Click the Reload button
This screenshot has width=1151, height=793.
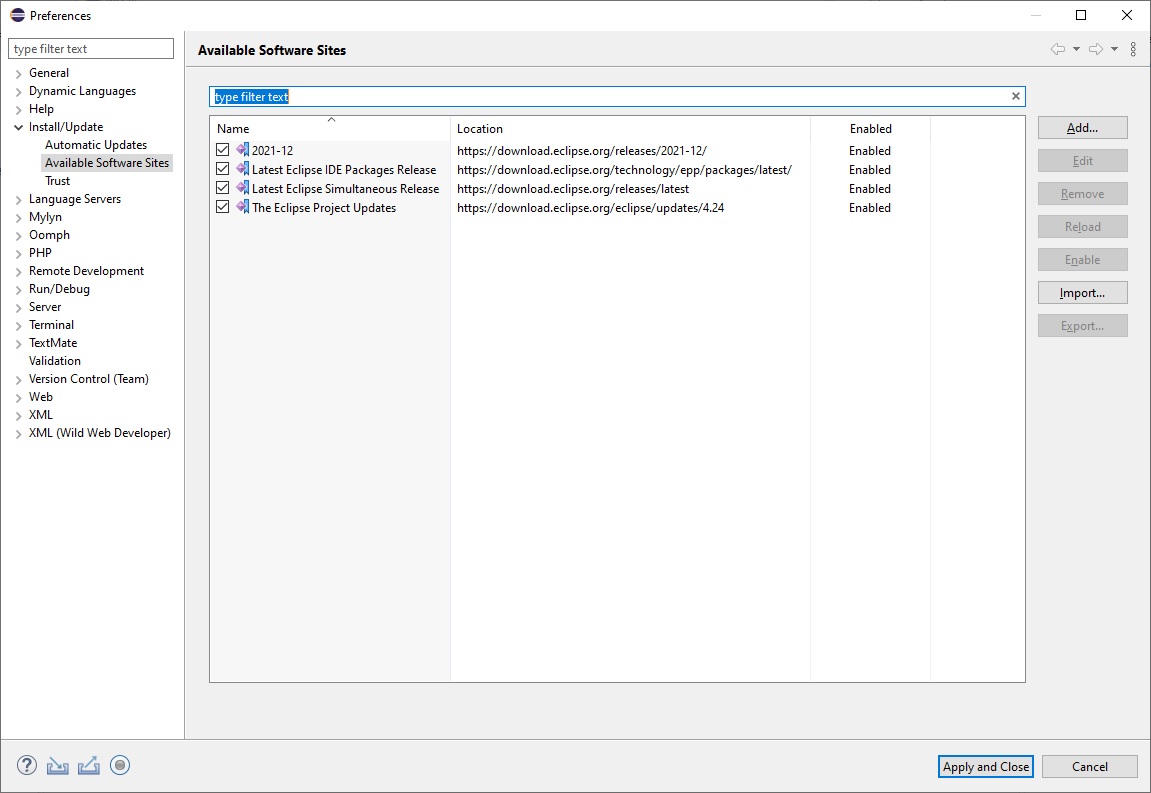pyautogui.click(x=1083, y=227)
